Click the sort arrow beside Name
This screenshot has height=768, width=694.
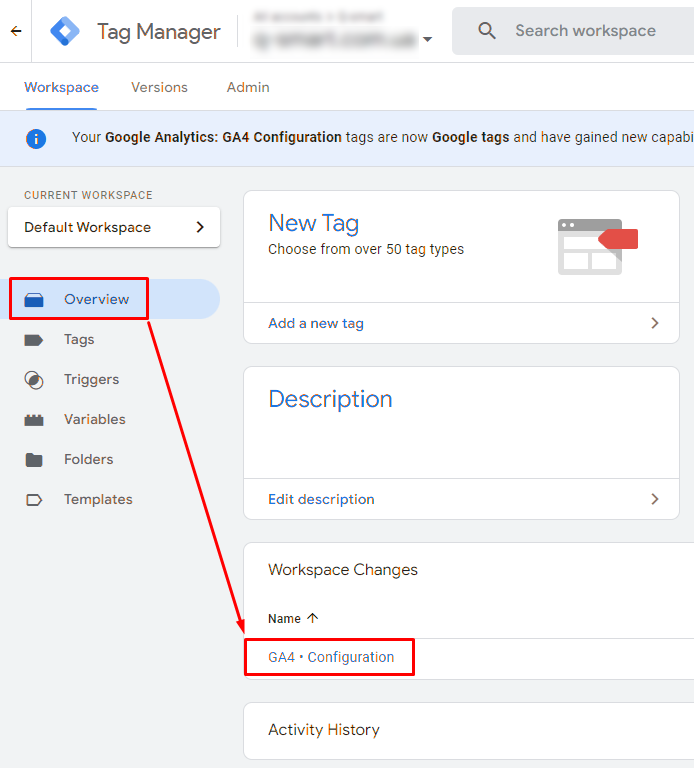coord(312,618)
